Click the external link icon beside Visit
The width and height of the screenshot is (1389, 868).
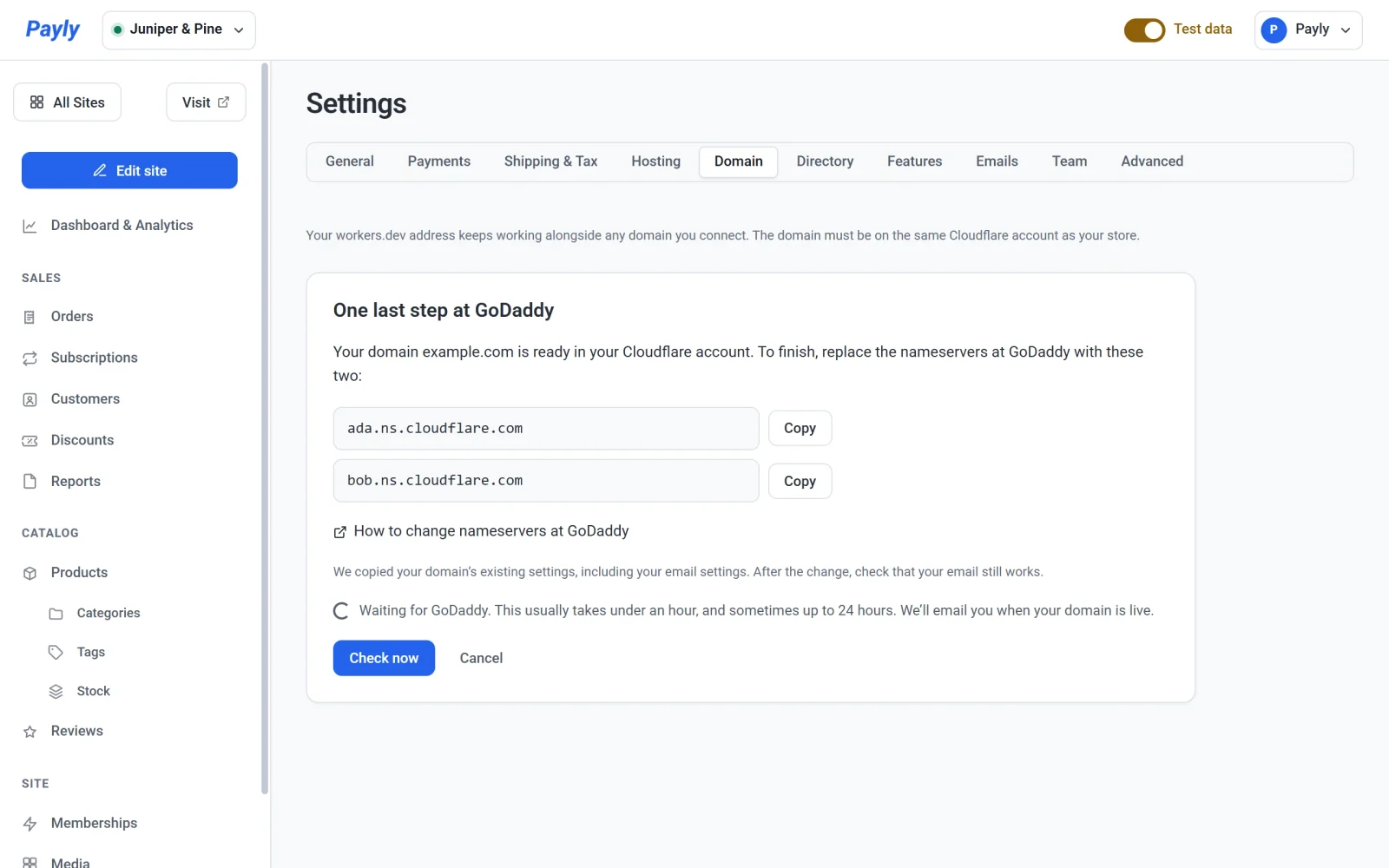[x=223, y=102]
